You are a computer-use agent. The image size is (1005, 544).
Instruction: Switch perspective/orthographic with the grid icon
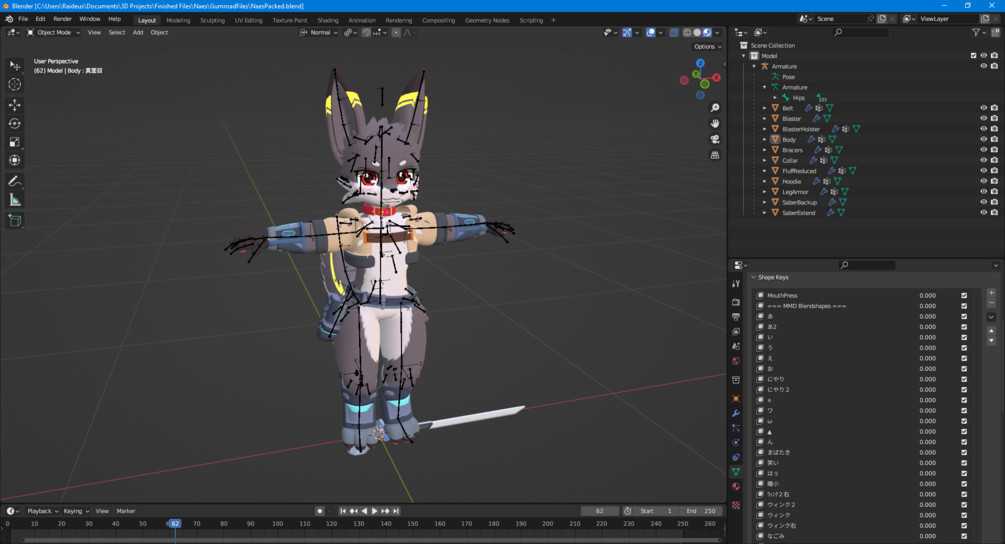coord(715,155)
